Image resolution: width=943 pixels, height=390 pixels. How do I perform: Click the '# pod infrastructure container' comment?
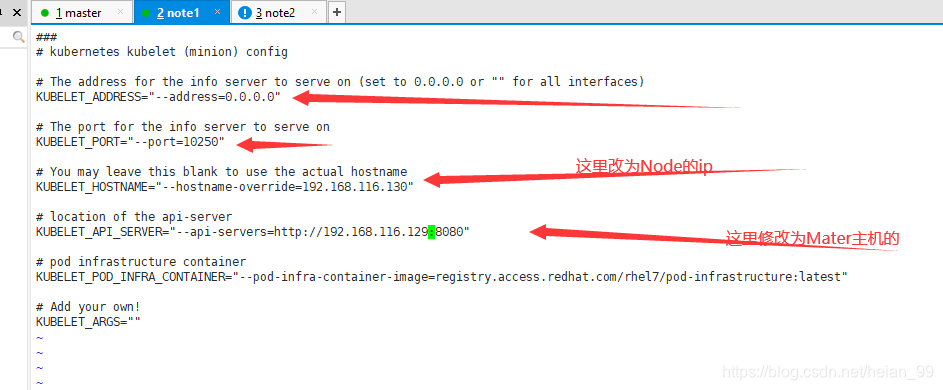coord(141,262)
